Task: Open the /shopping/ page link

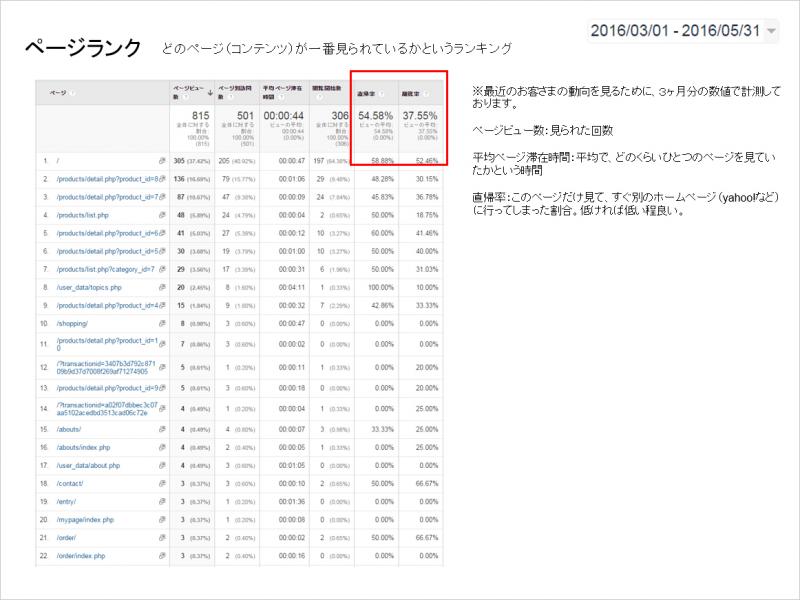Action: coord(72,323)
